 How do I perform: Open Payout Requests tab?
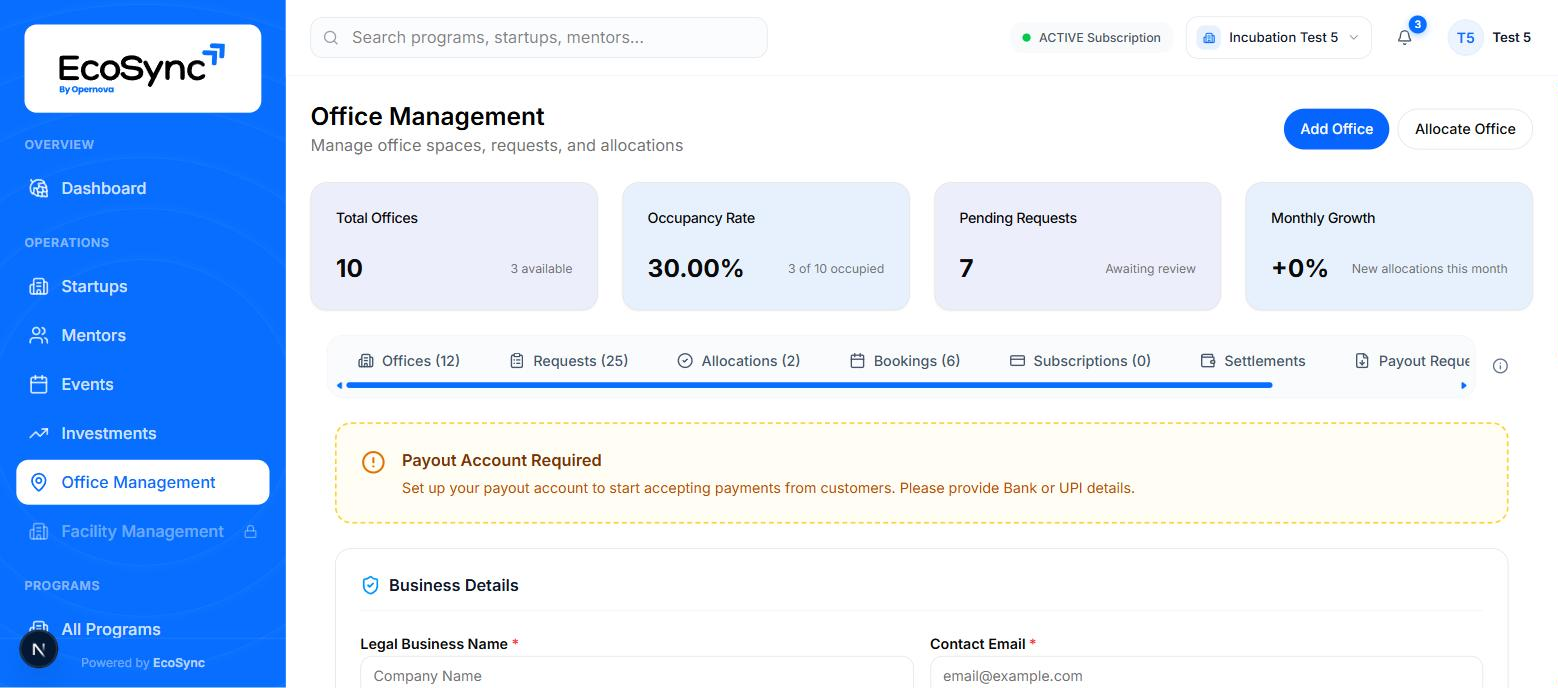(1412, 361)
